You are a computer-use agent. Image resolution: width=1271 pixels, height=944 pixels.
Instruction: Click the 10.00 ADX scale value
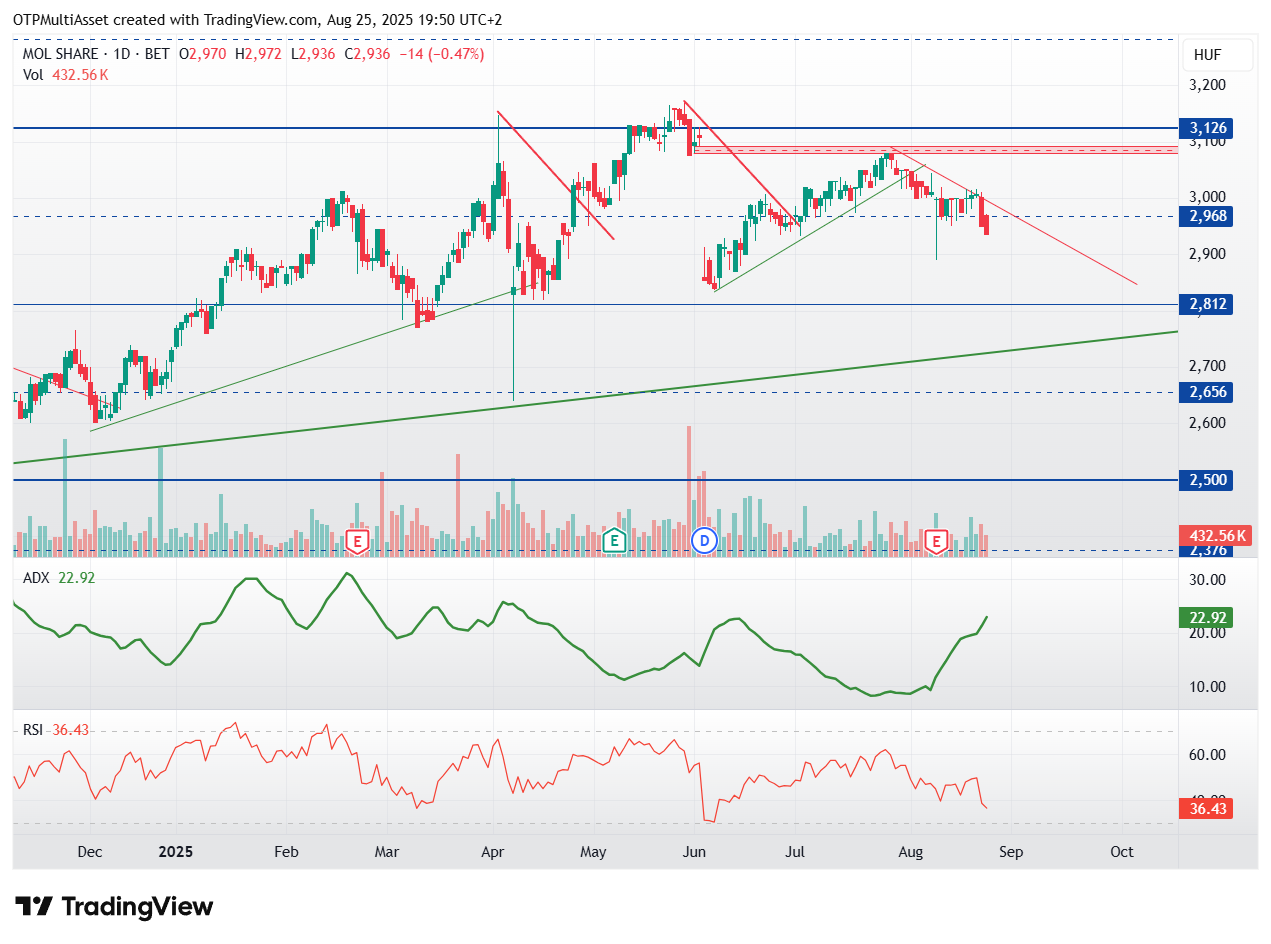pyautogui.click(x=1206, y=687)
